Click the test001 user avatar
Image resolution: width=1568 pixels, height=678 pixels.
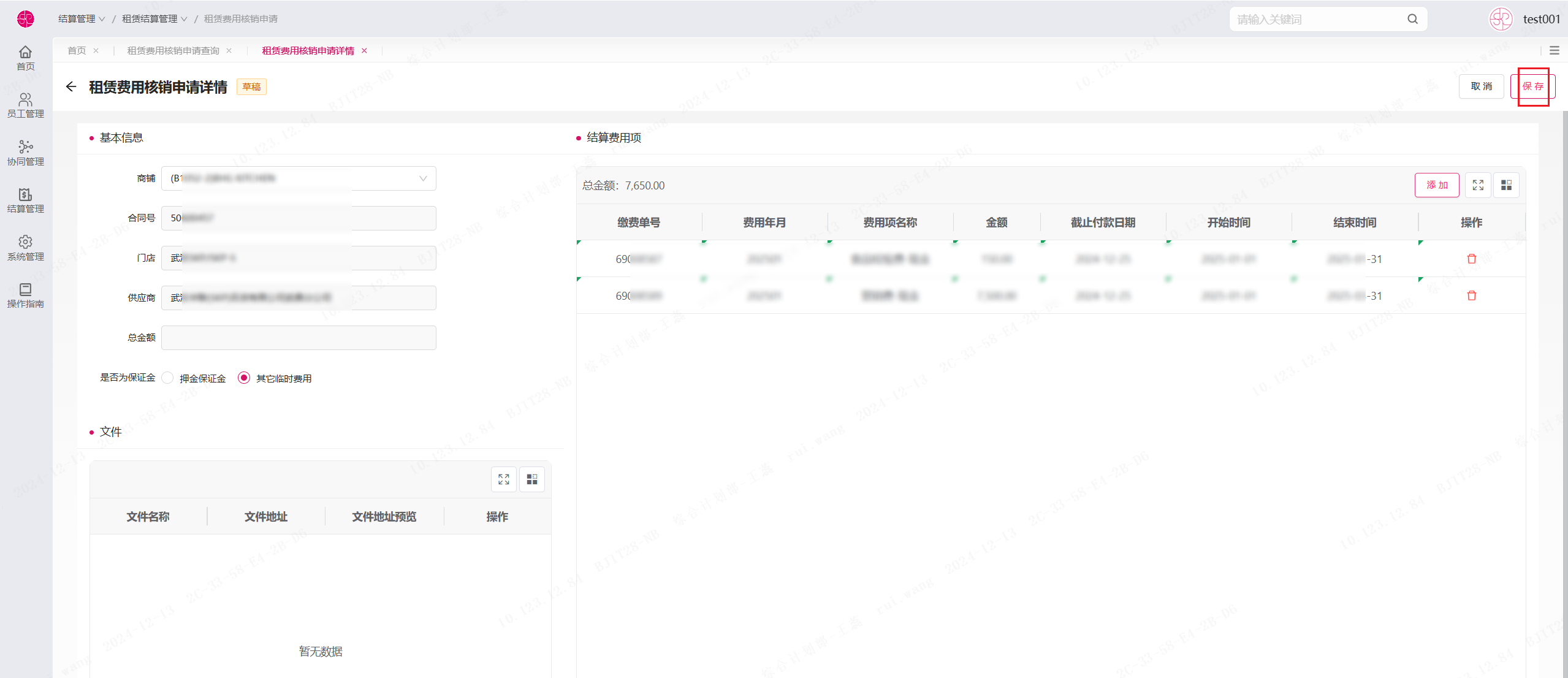[x=1501, y=19]
